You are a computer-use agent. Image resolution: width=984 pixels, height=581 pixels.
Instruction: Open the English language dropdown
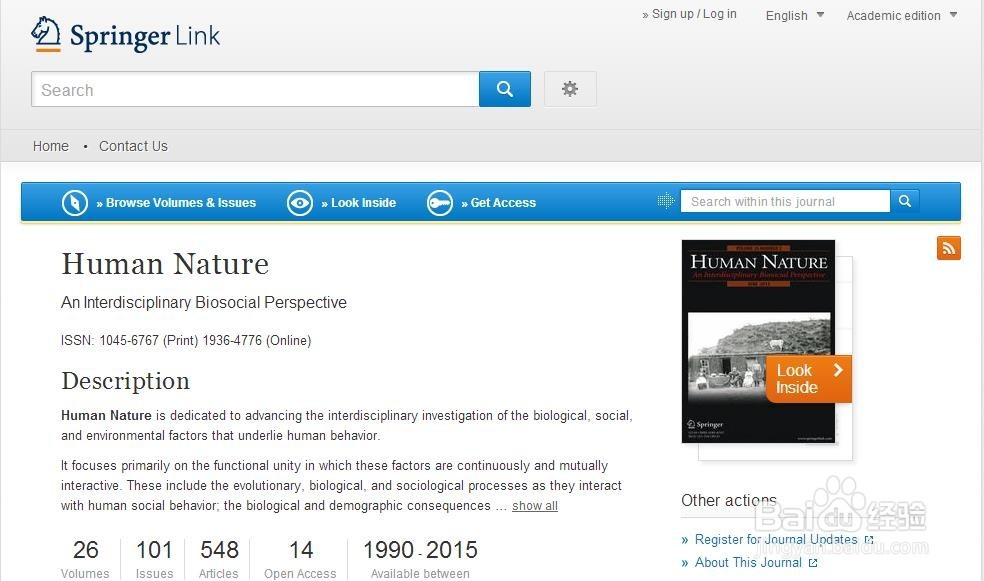[794, 15]
